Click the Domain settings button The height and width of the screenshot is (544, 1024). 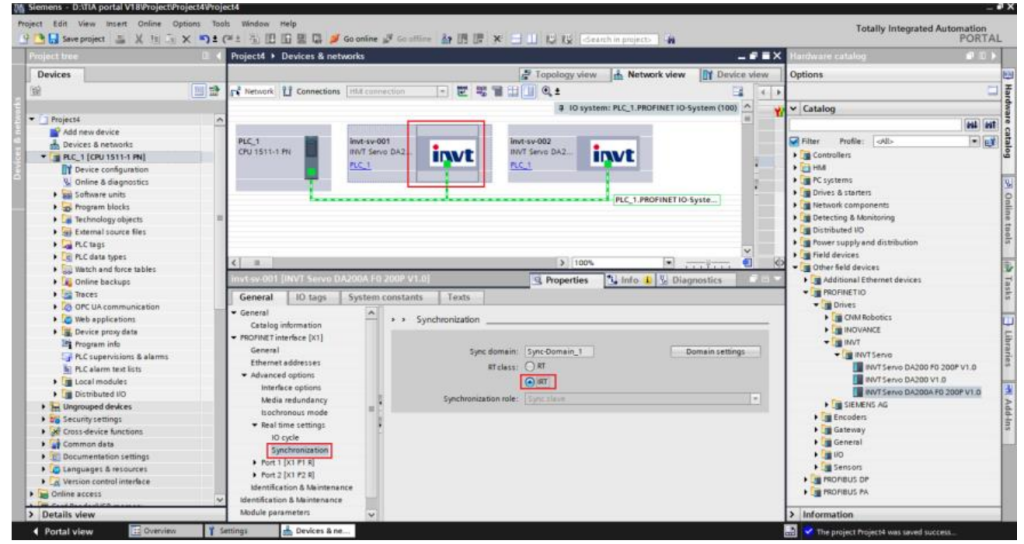point(715,351)
